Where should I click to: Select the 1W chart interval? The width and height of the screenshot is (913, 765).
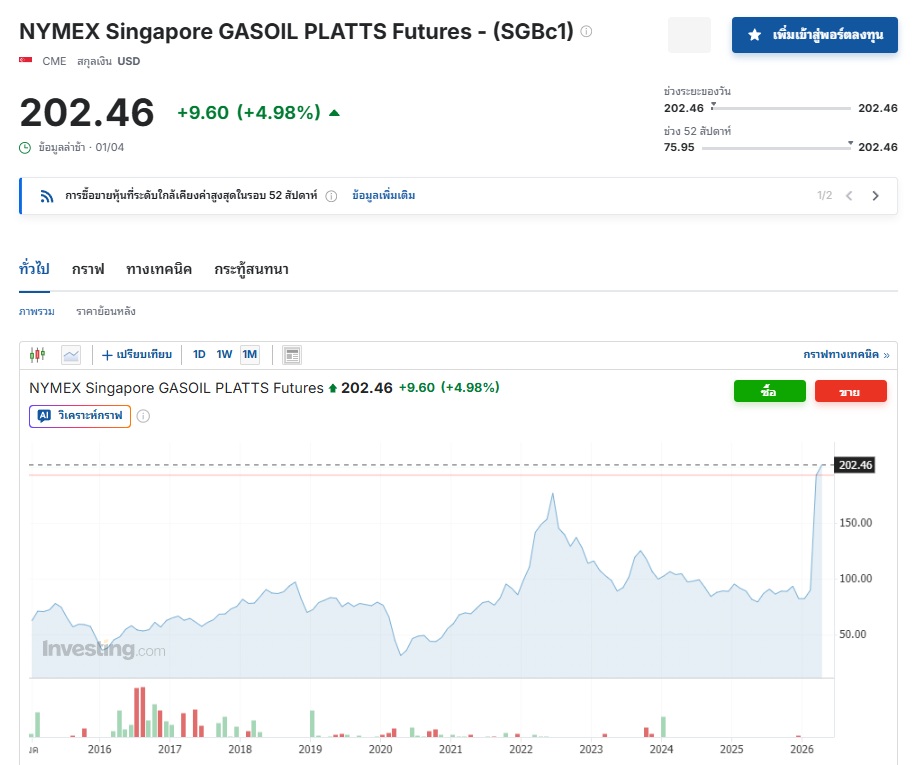click(x=224, y=354)
